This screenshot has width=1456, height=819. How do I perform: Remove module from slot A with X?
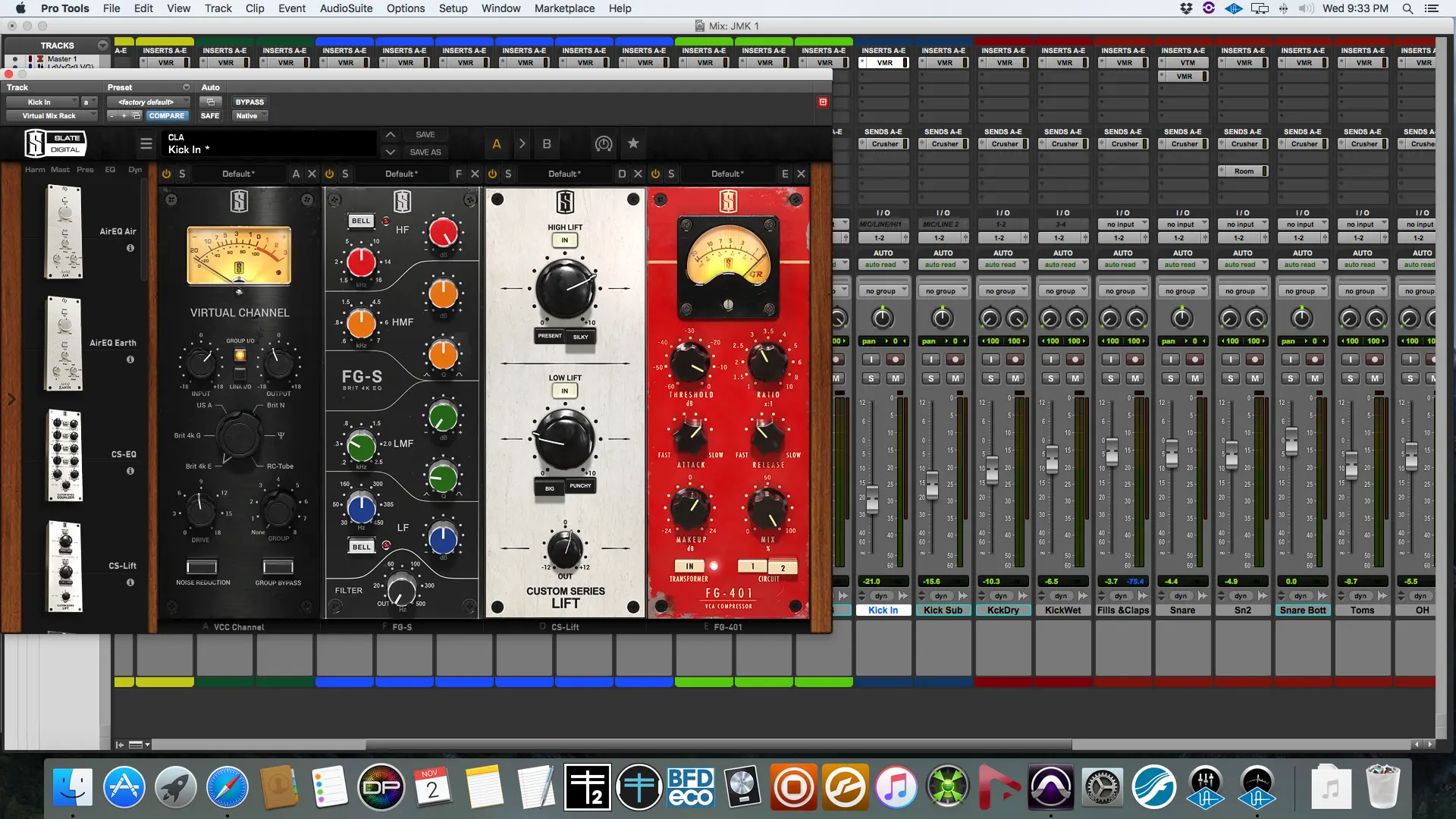coord(312,174)
